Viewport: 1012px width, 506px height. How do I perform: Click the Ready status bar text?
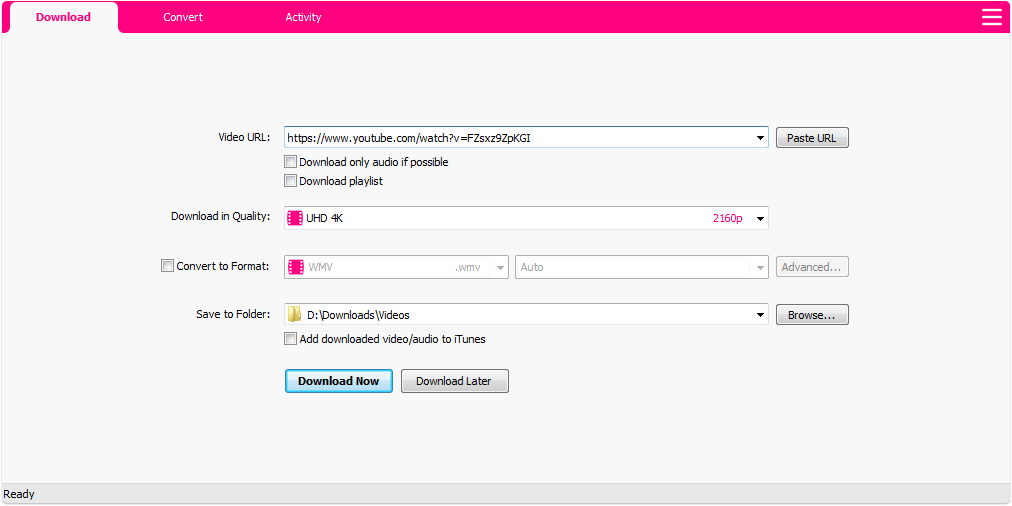(19, 494)
